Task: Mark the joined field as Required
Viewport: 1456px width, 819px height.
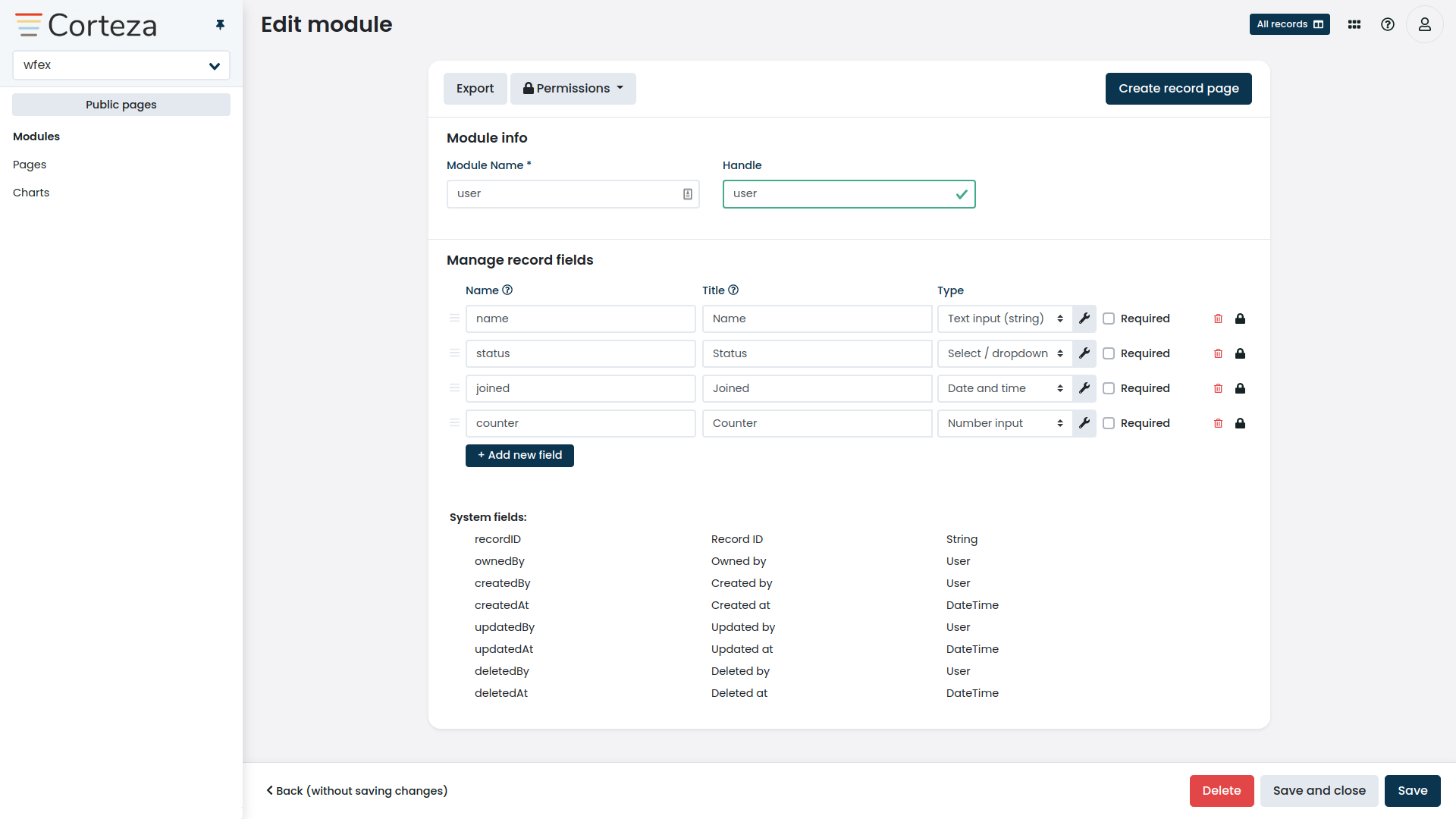Action: (1109, 388)
